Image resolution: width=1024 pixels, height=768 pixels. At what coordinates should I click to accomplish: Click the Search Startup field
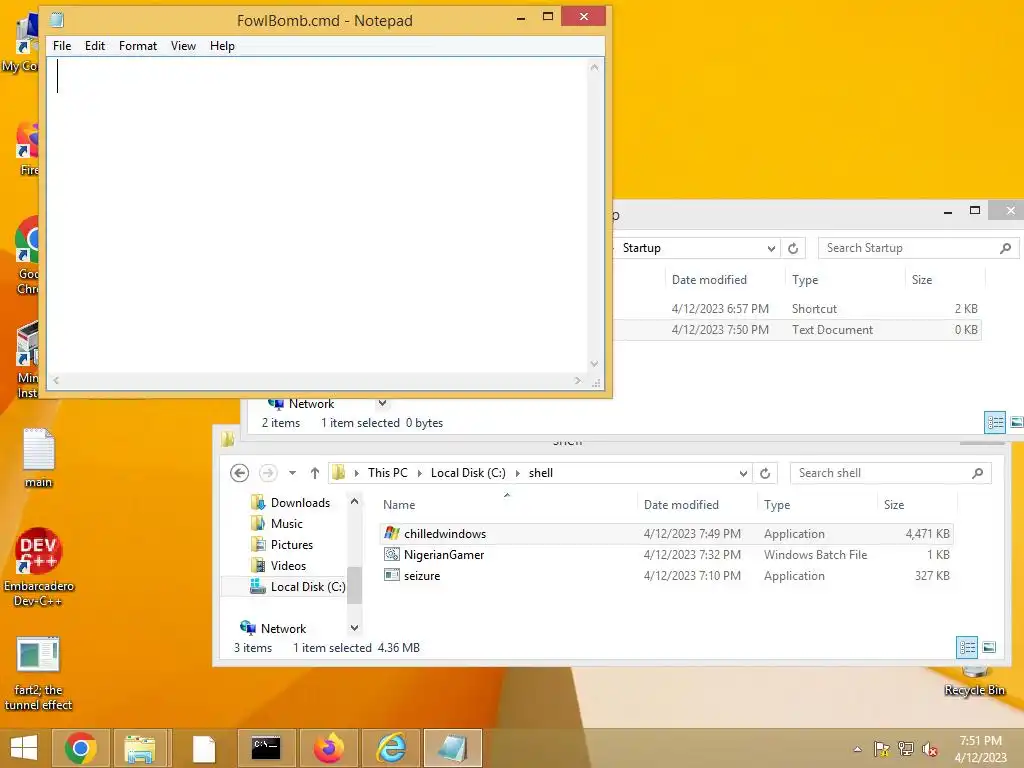[x=910, y=248]
